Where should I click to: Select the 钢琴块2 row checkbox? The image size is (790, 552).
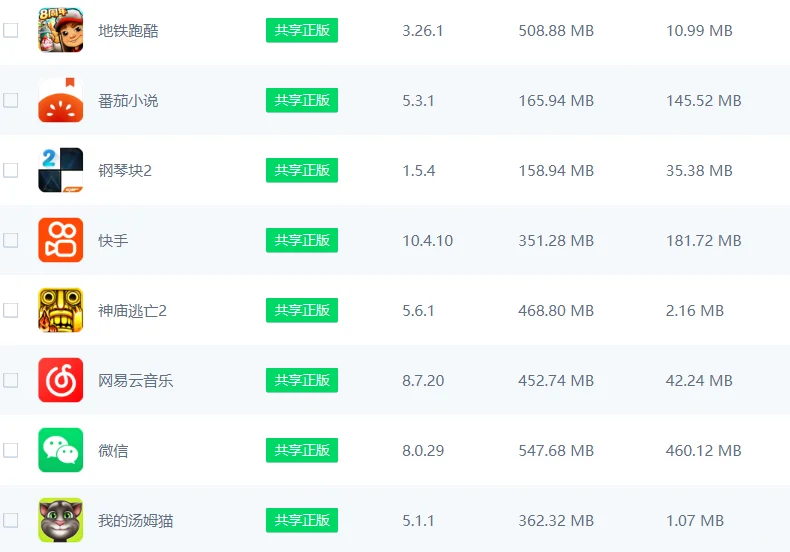click(x=11, y=170)
